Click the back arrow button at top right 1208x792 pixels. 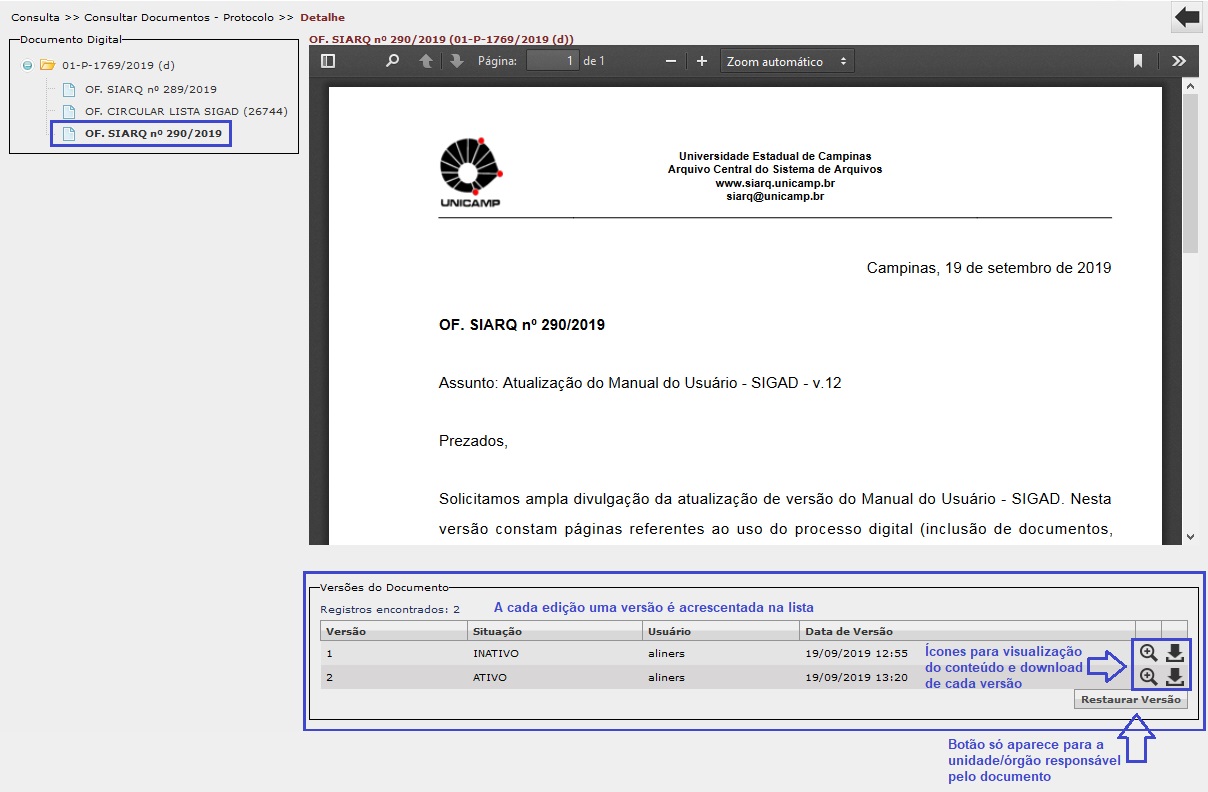click(1187, 17)
